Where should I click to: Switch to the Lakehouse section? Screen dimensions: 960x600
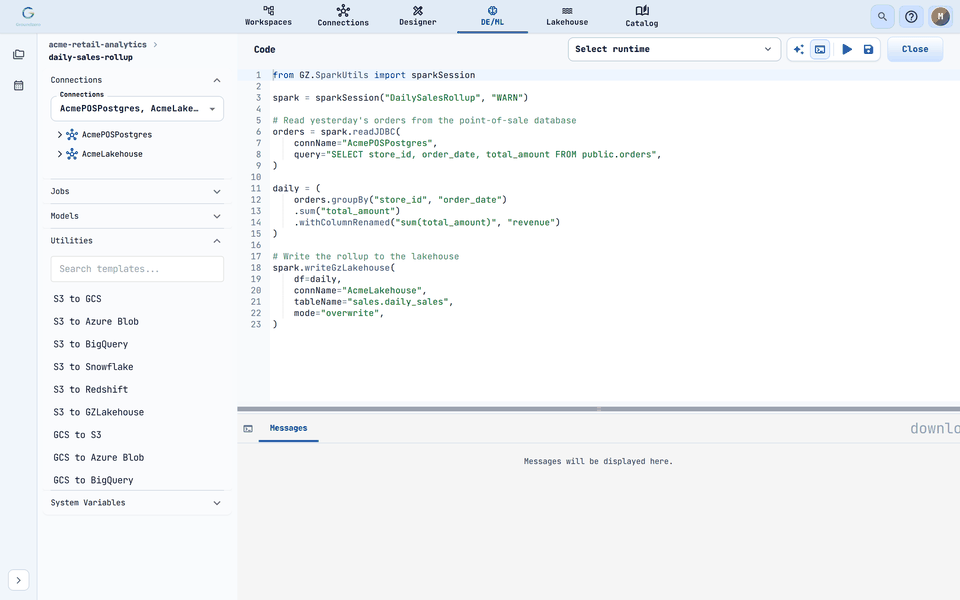pyautogui.click(x=567, y=16)
